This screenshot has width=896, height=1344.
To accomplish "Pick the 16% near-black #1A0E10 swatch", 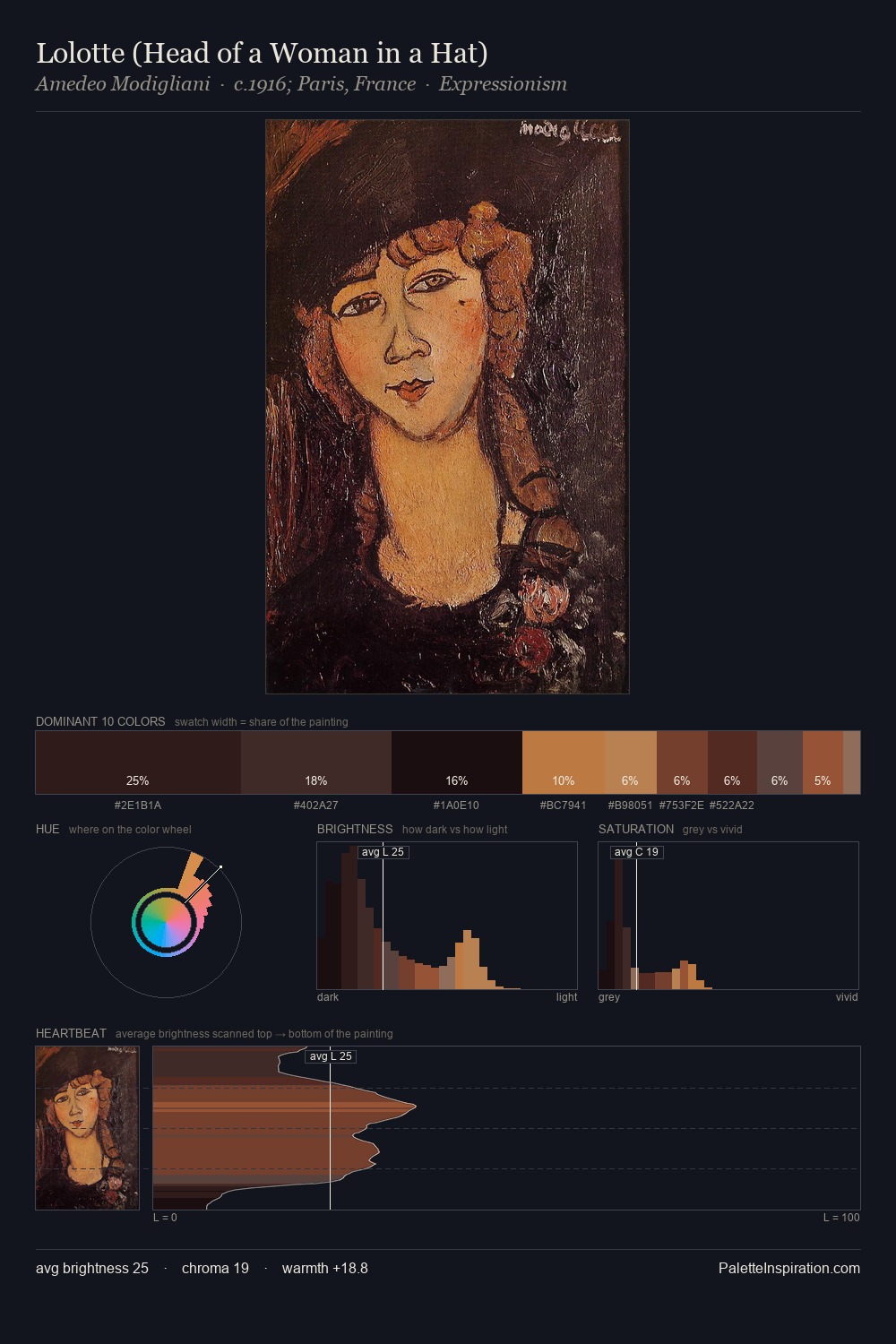I will [x=457, y=762].
